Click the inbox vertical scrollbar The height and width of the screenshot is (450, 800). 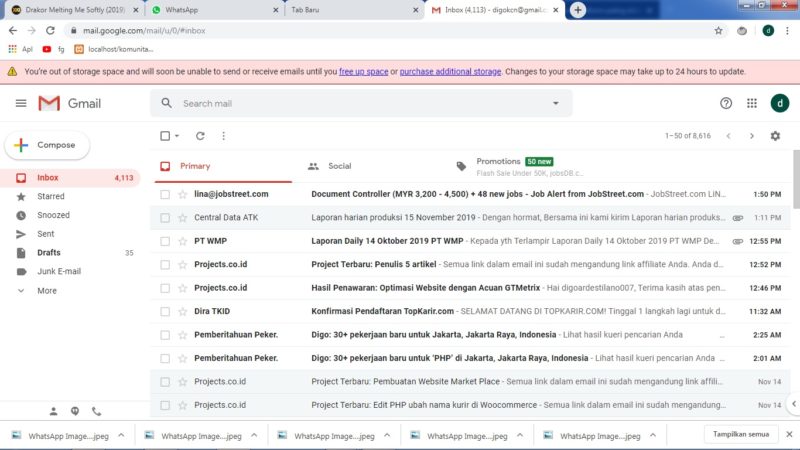point(796,180)
